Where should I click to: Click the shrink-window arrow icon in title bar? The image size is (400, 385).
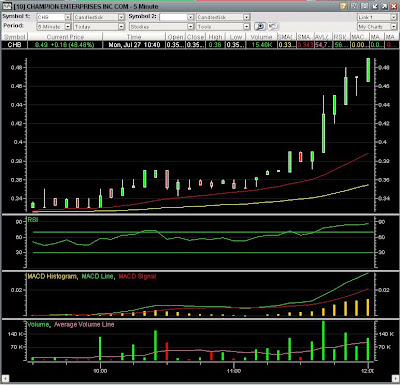coord(374,6)
